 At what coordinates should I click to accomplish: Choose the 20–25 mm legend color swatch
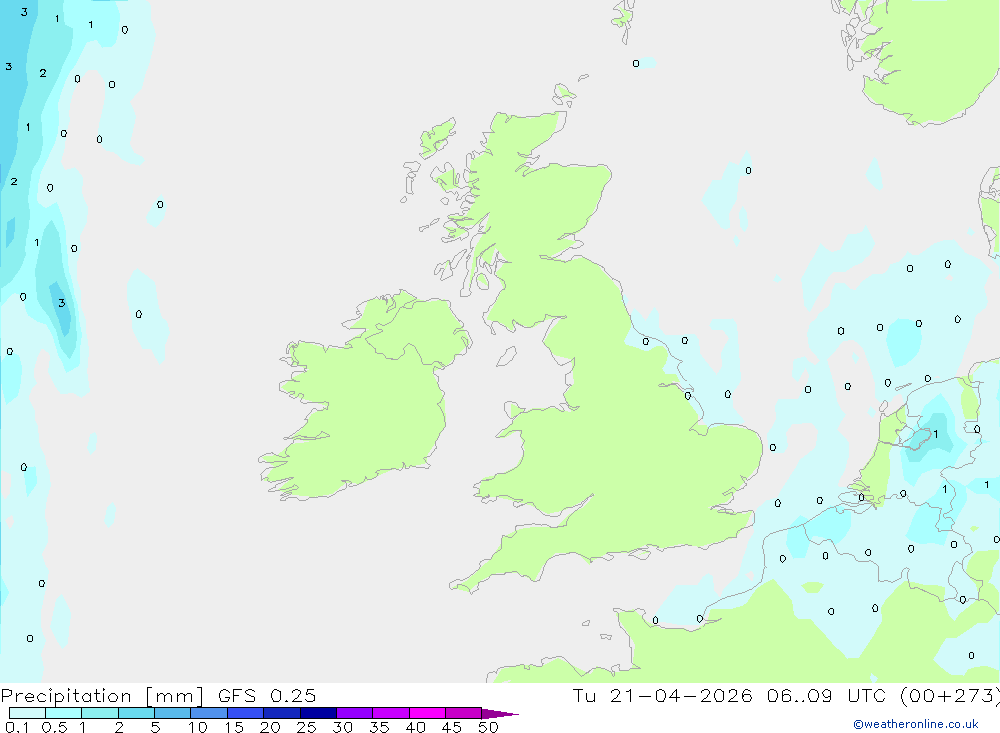coord(282,713)
